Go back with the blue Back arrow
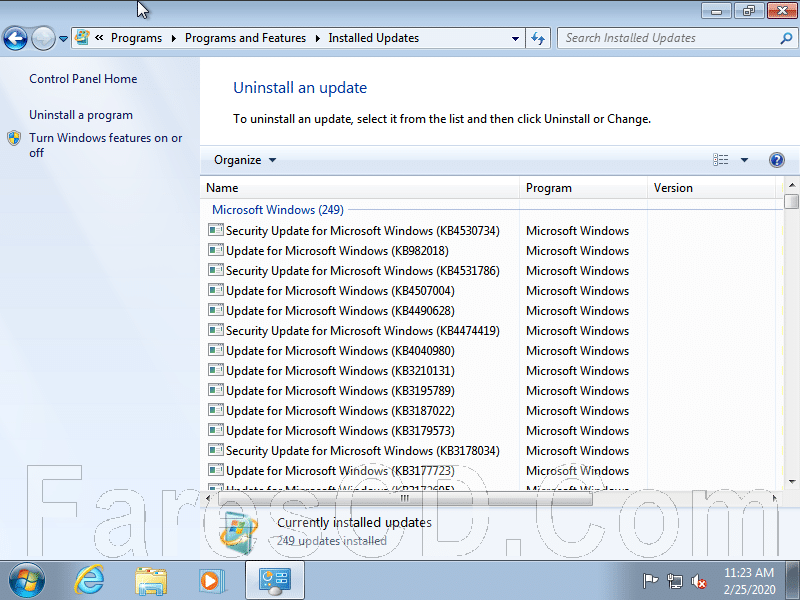 click(15, 38)
